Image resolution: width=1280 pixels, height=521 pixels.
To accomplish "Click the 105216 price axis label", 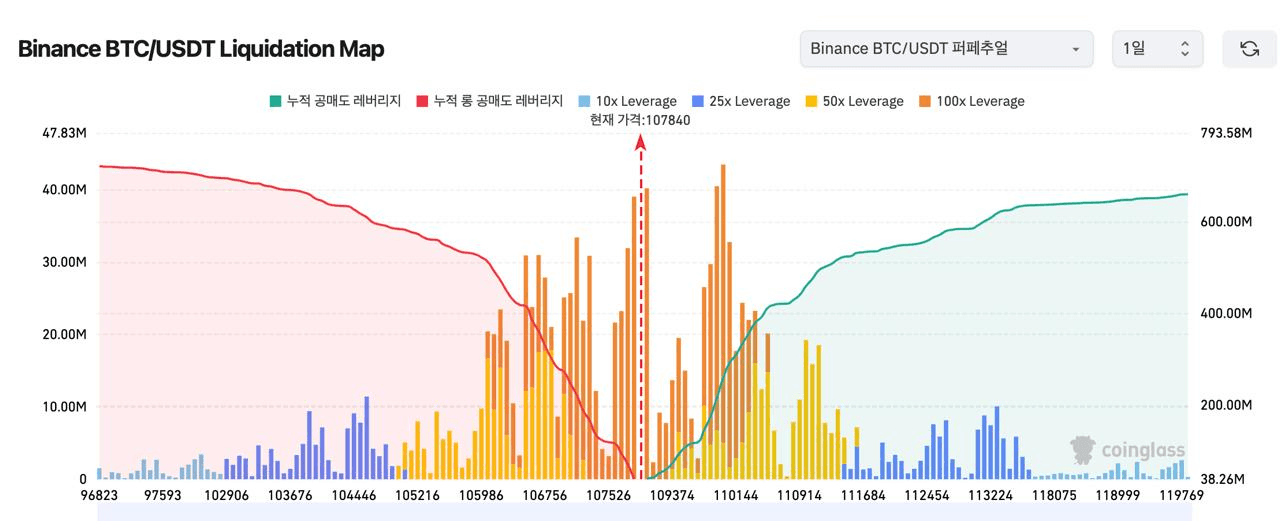I will pyautogui.click(x=417, y=495).
